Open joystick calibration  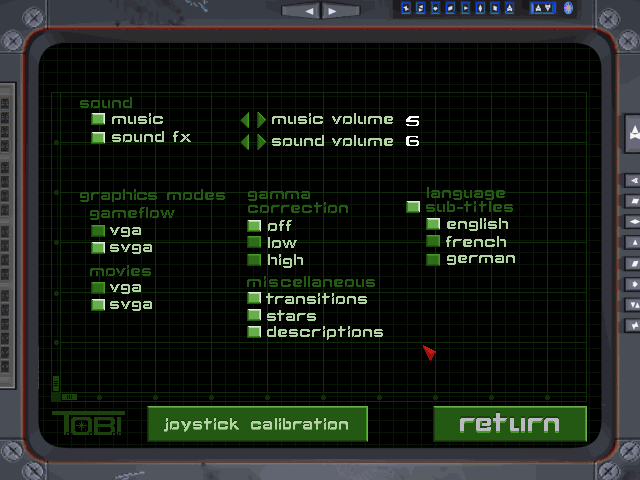pyautogui.click(x=258, y=424)
